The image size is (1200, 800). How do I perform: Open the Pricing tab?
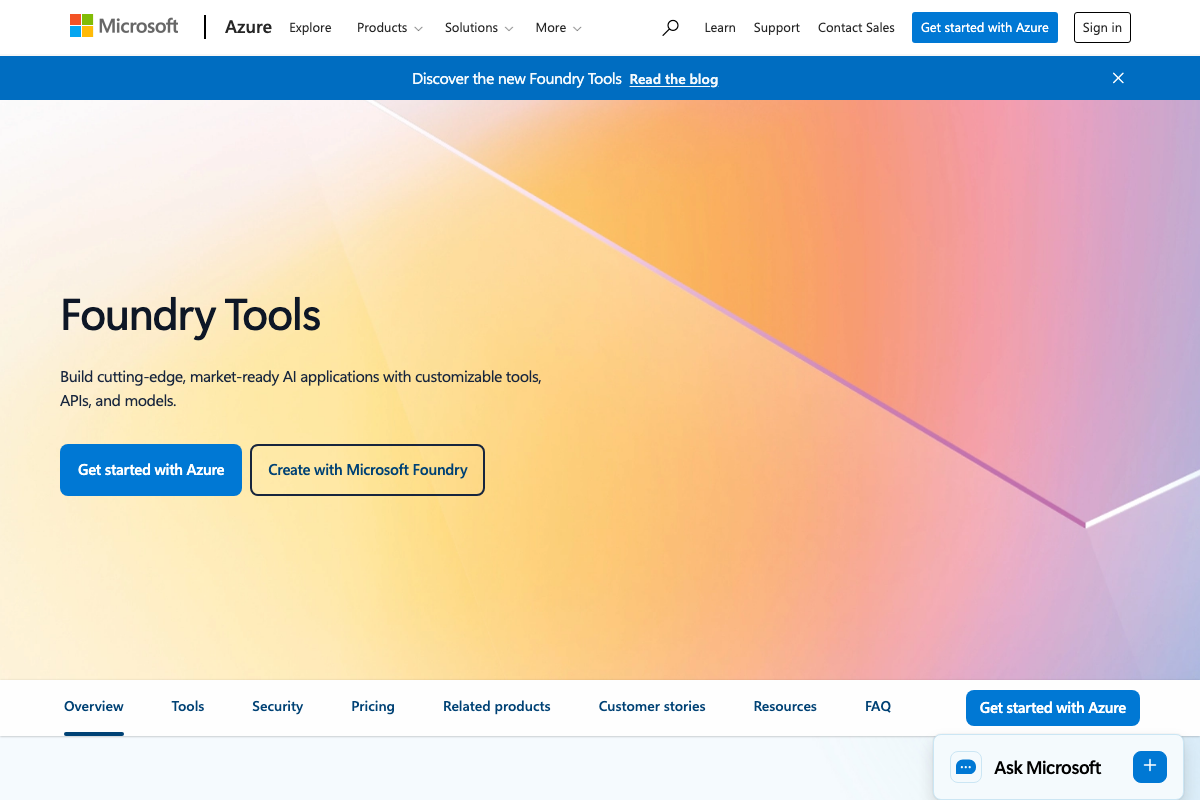click(373, 706)
